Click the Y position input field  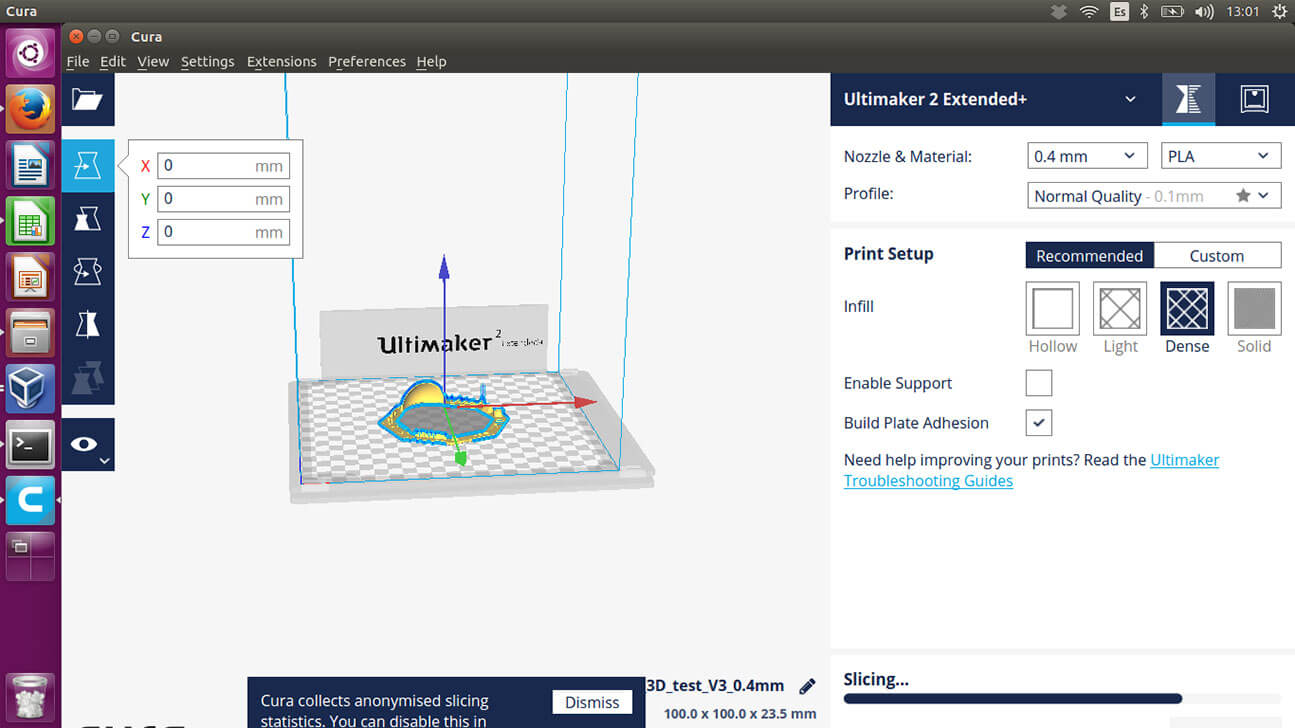point(224,199)
